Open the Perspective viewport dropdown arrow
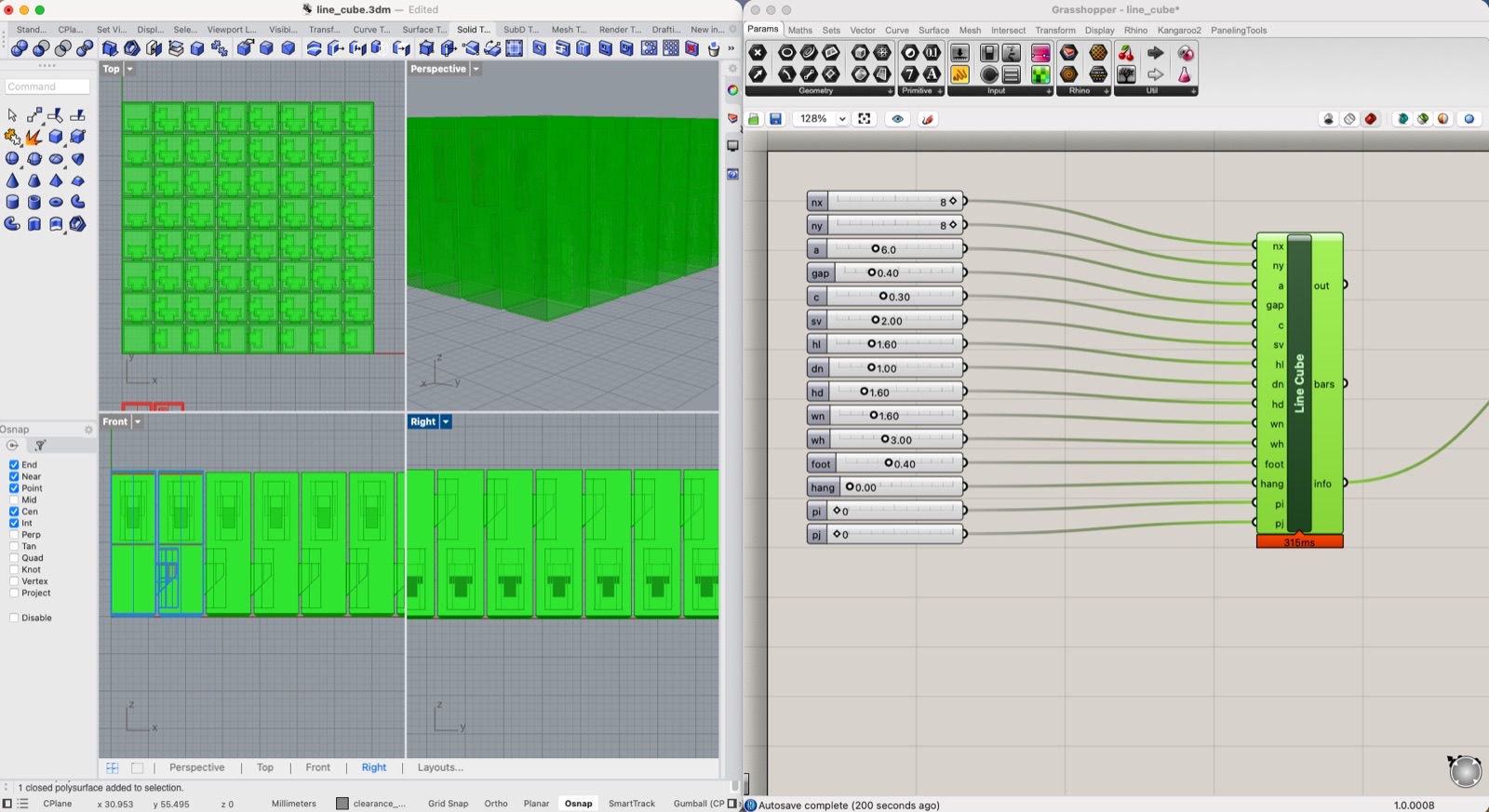Screen dimensions: 1489x812 click(476, 69)
